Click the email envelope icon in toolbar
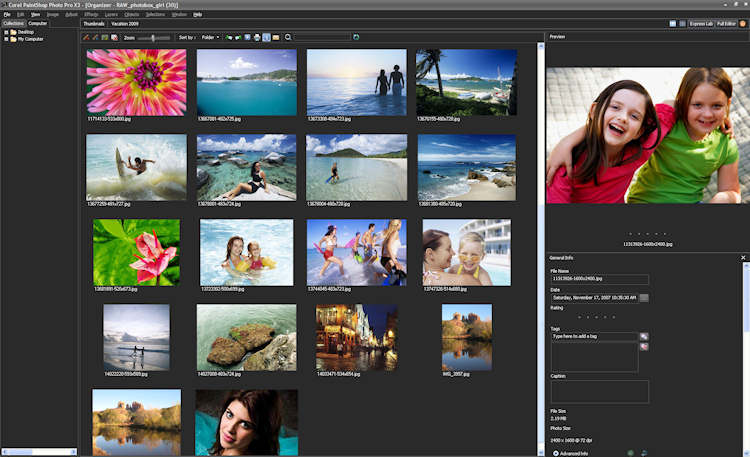 [275, 37]
